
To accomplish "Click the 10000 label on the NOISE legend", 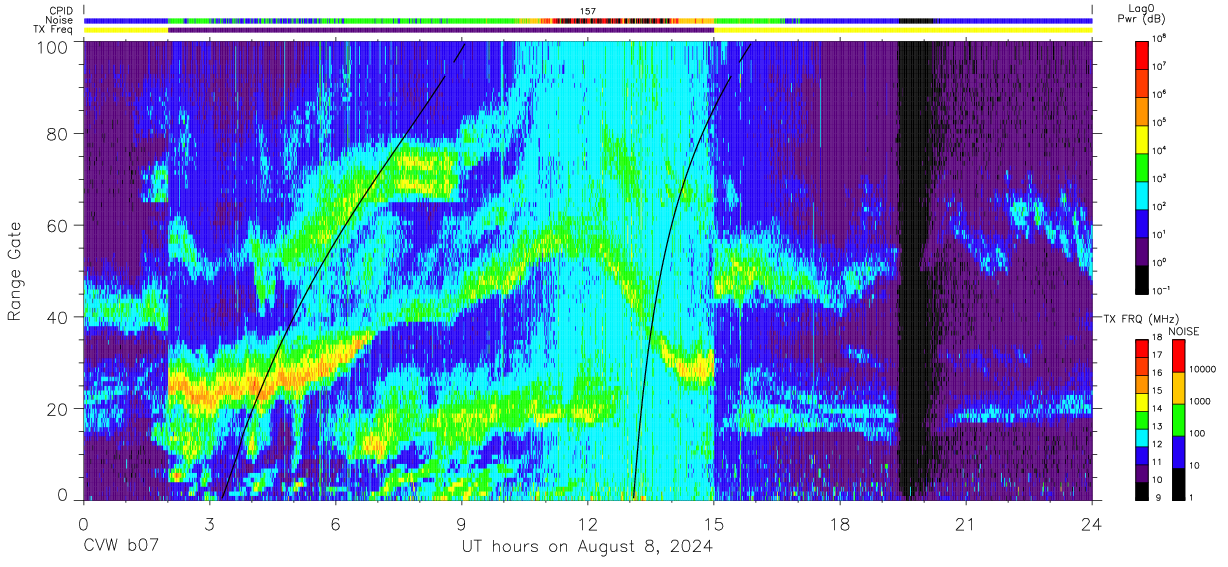I will click(1204, 369).
